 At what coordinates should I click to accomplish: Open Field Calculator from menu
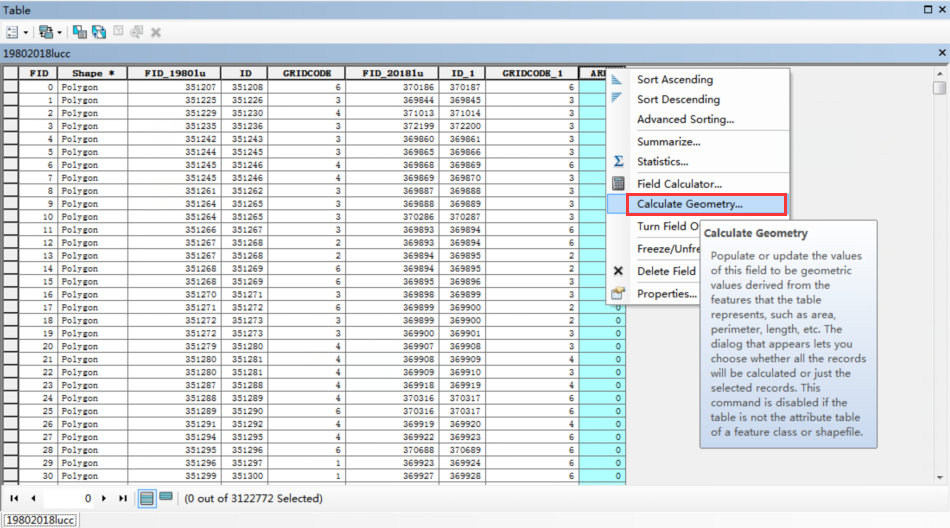(679, 184)
